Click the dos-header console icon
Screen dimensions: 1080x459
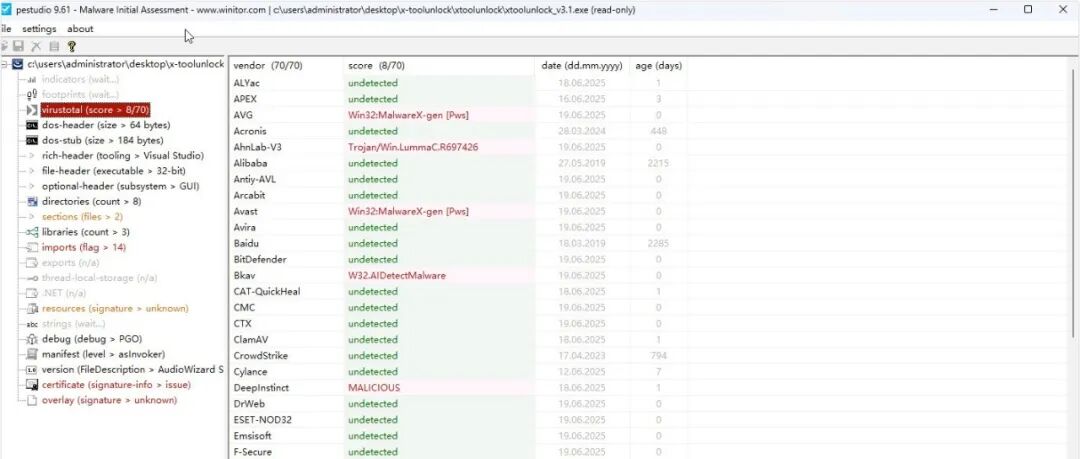pyautogui.click(x=32, y=125)
